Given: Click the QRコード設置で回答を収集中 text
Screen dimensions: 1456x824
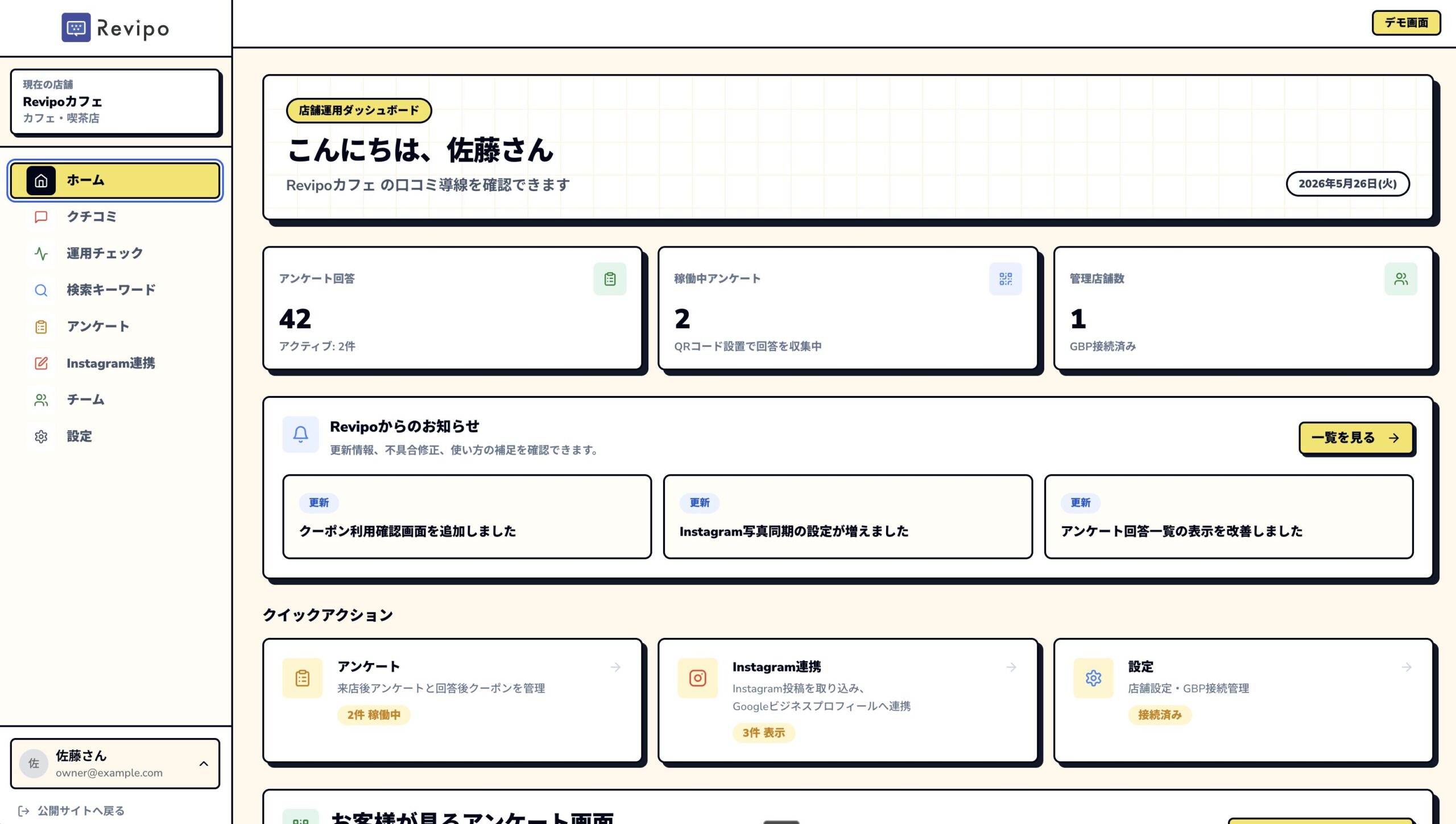Looking at the screenshot, I should pyautogui.click(x=747, y=346).
